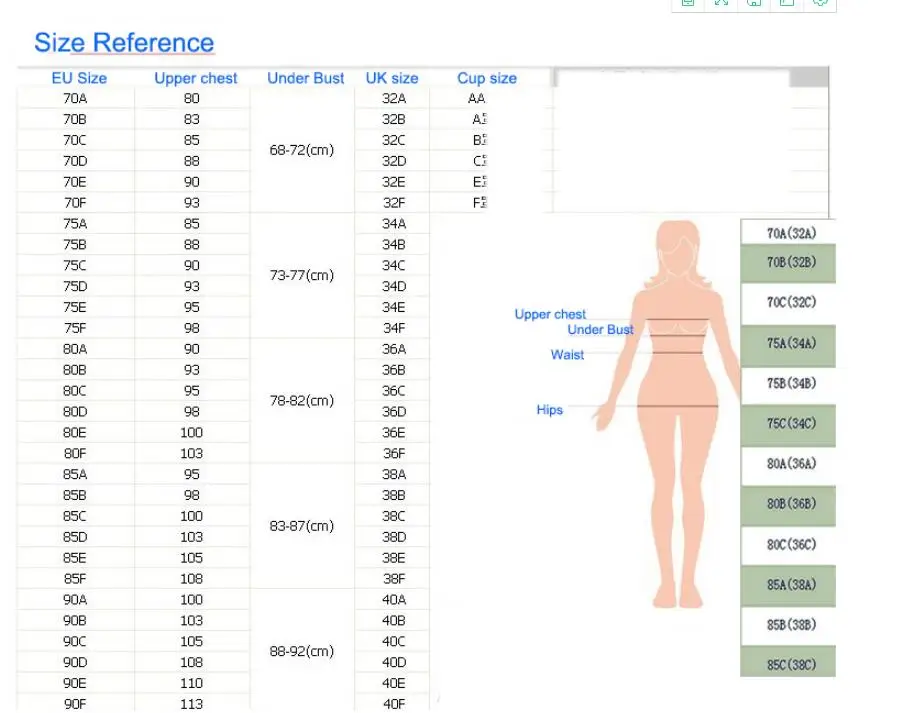
Task: Click the 80B(36B) entry in right list
Action: point(789,506)
